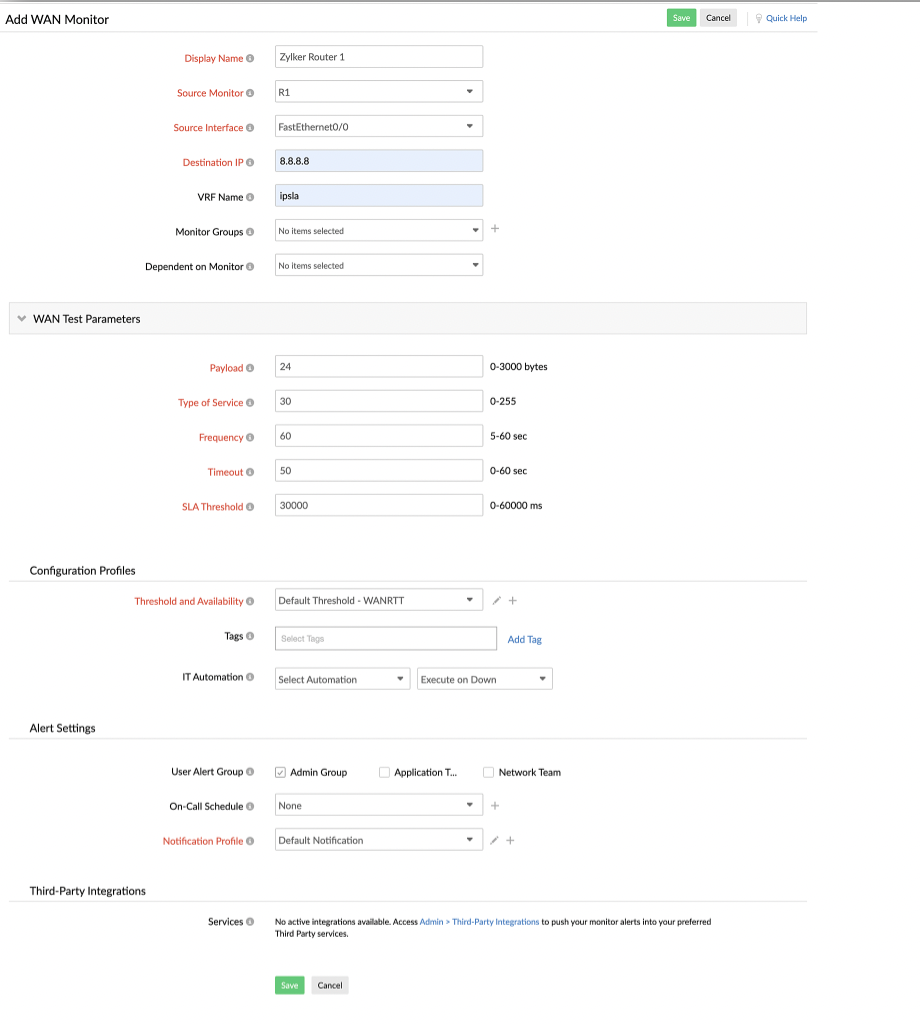Click the pencil icon to edit Notification Profile
The image size is (920, 1024).
coord(494,840)
